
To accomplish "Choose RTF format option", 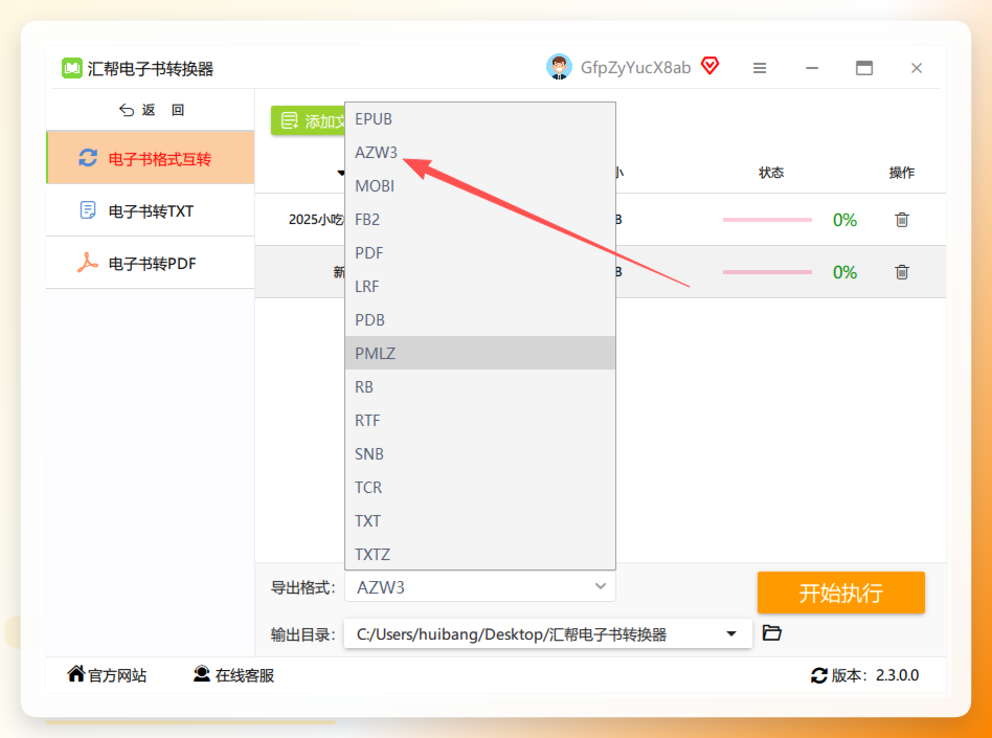I will (x=480, y=420).
